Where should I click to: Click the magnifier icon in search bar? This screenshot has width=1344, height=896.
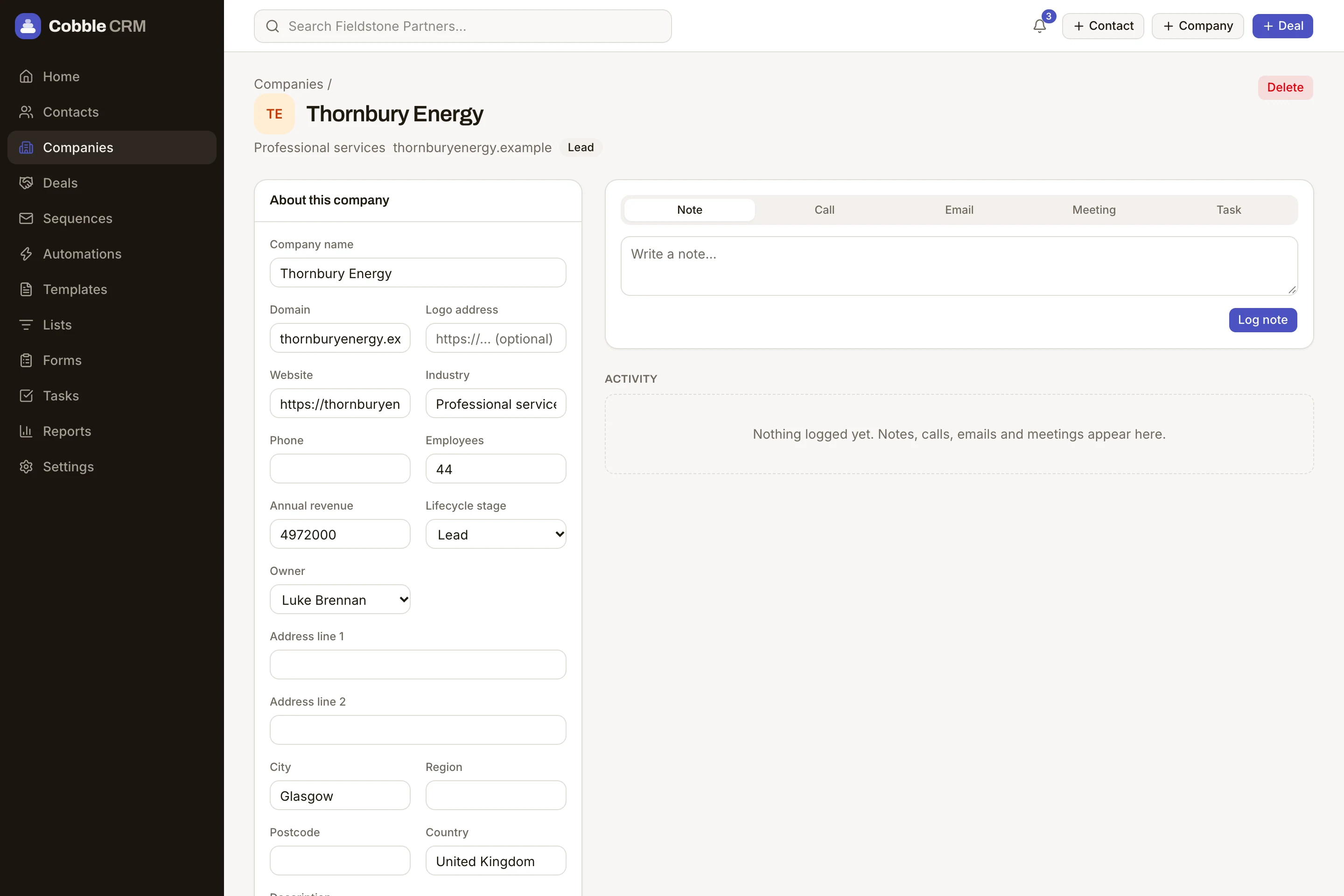(x=273, y=26)
